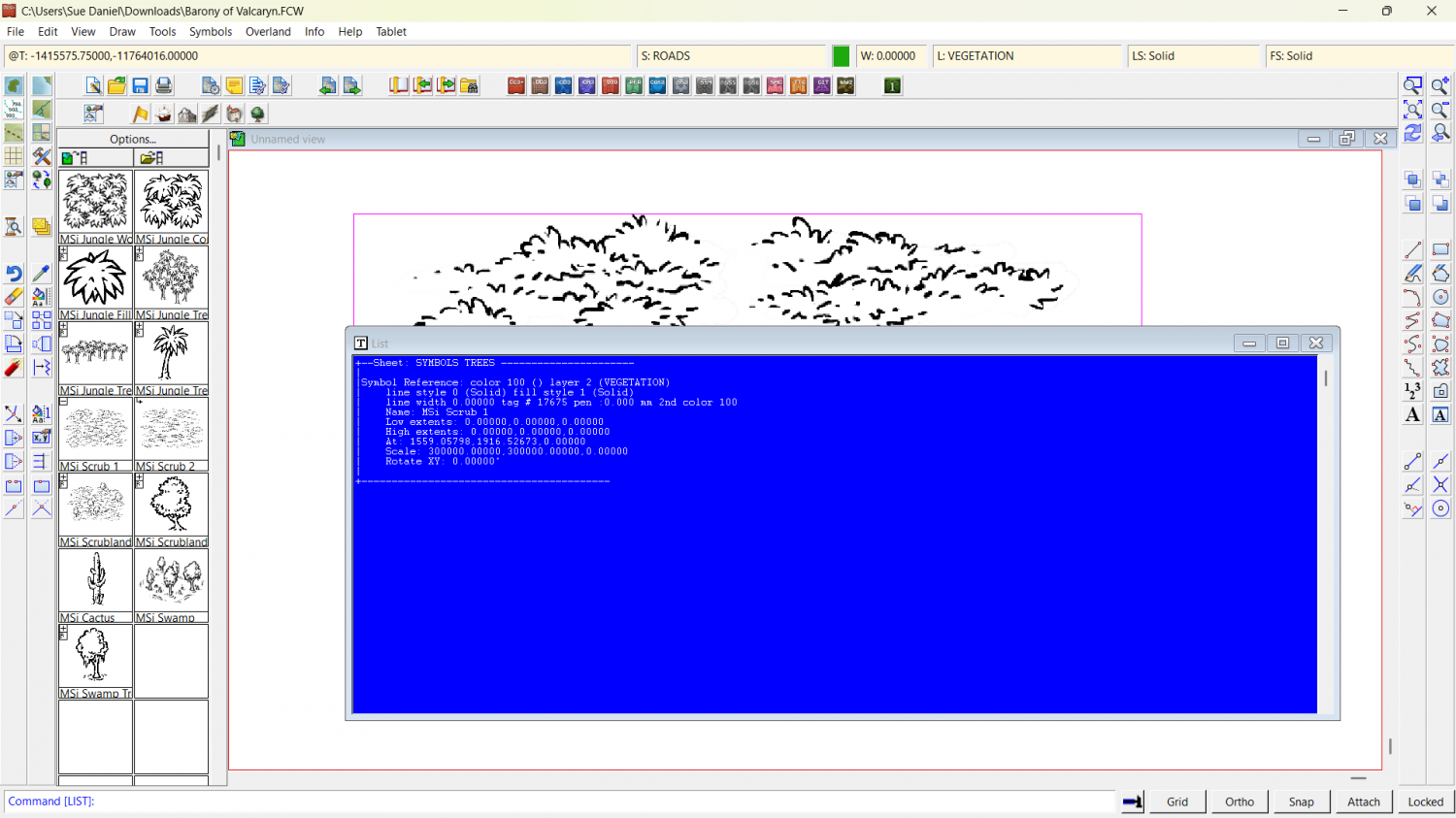
Task: Toggle Ortho mode on the status bar
Action: [1239, 802]
